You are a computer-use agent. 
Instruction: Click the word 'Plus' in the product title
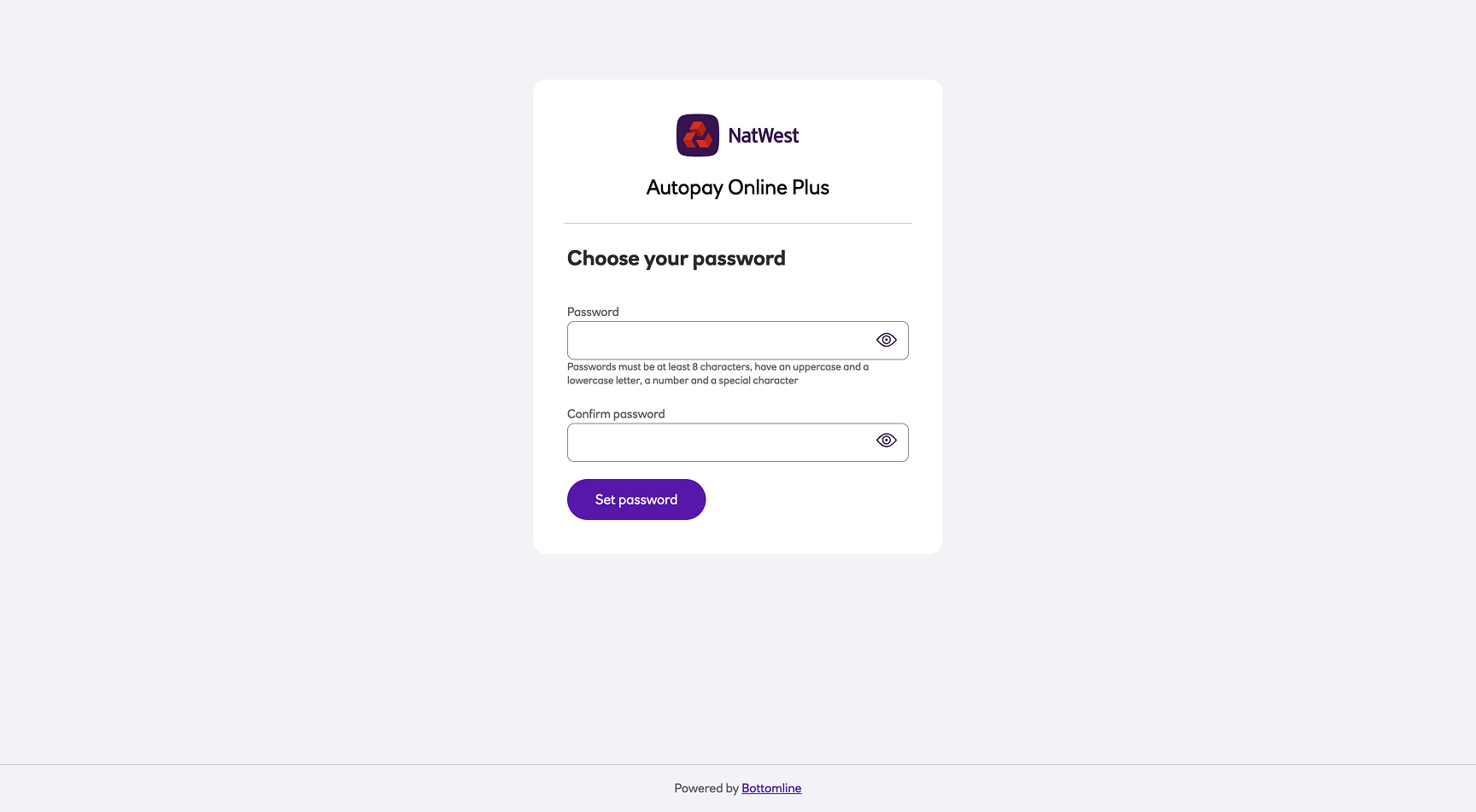click(811, 188)
